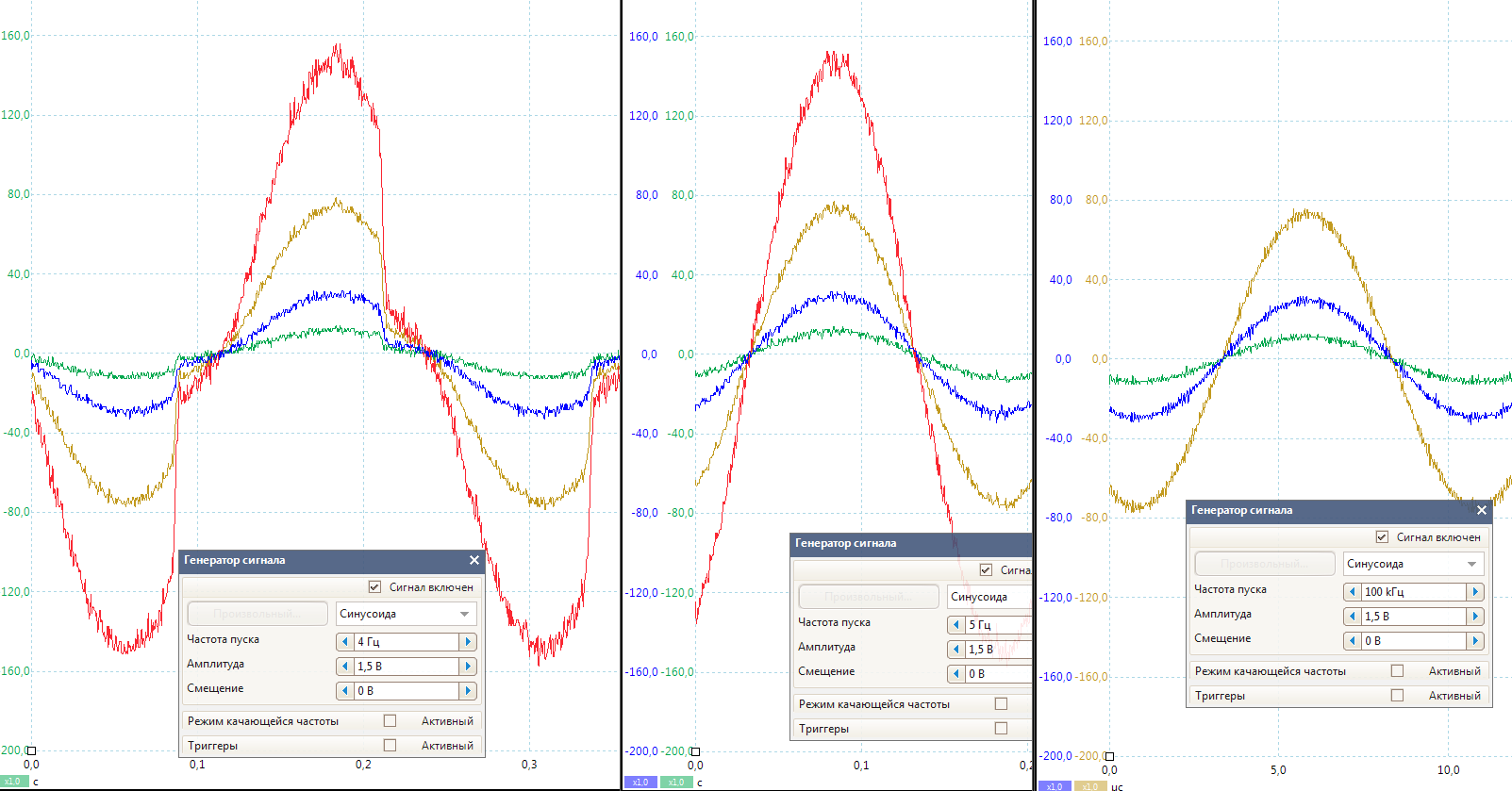Click 'Активный' next to 'Триггеры' in the 100 кГц dialog
1512x791 pixels.
(1454, 696)
